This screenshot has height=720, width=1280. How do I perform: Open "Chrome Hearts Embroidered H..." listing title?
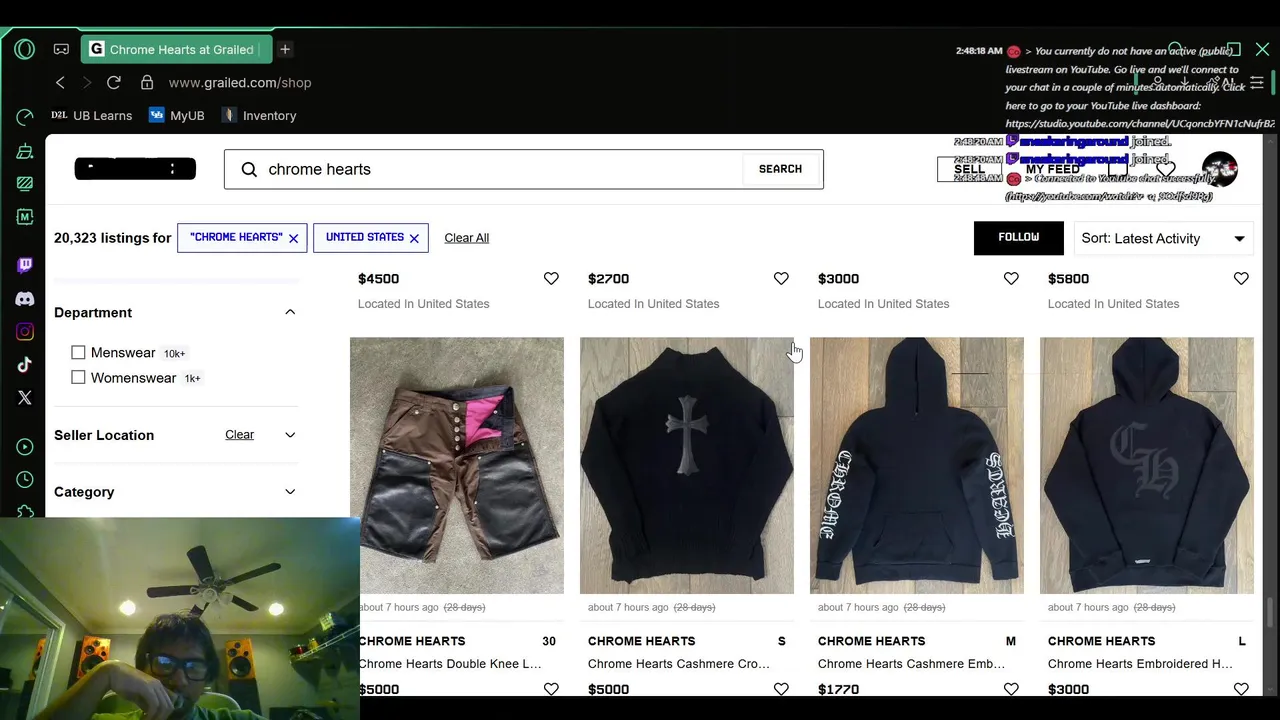coord(1140,664)
